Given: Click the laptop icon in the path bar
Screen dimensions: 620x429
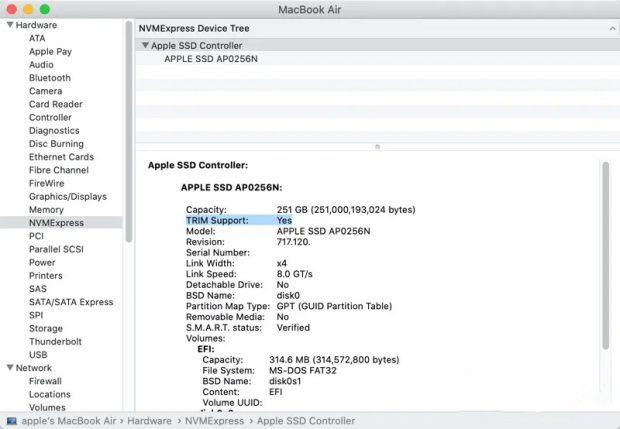Looking at the screenshot, I should (x=10, y=421).
